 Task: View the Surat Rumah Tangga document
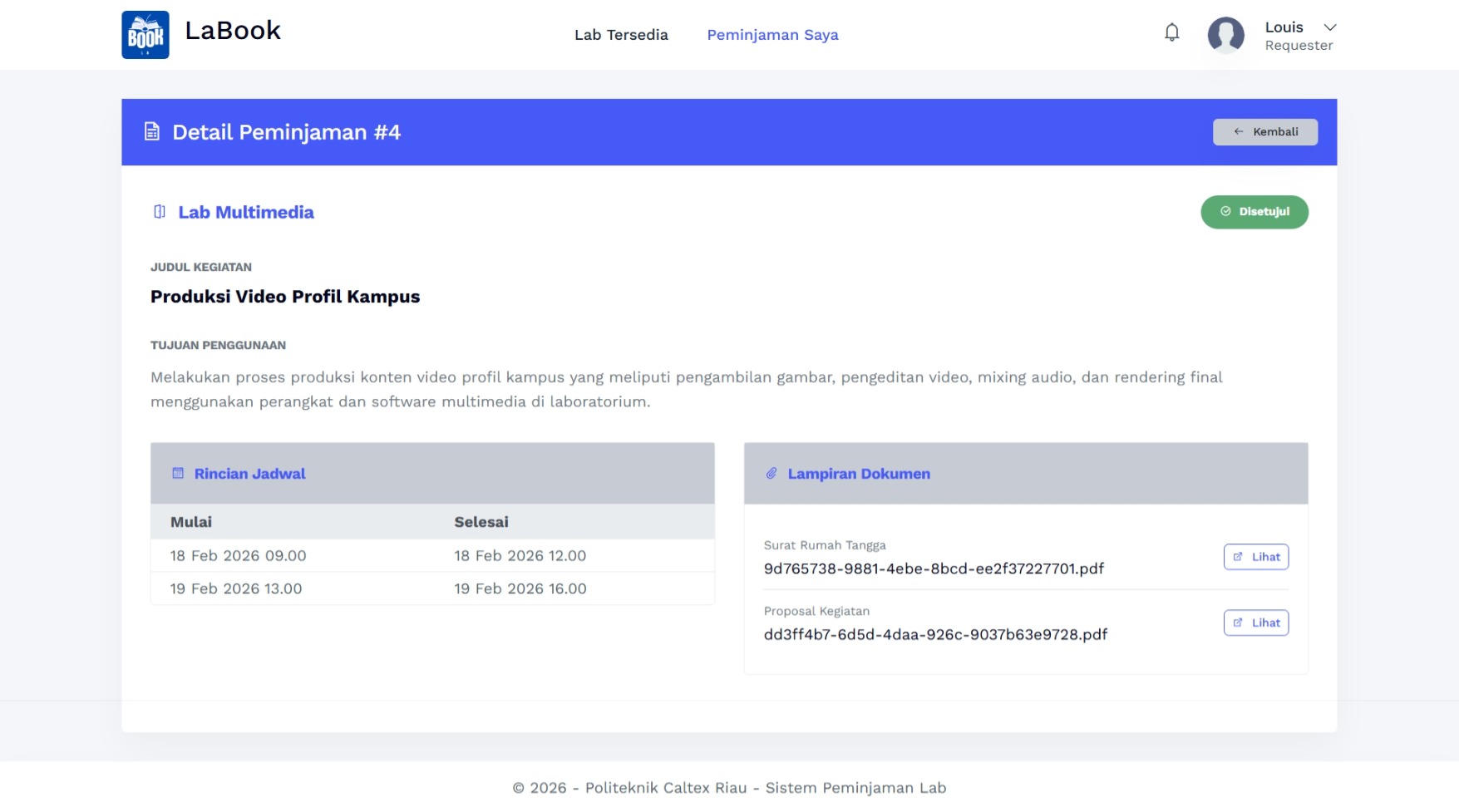tap(1255, 557)
